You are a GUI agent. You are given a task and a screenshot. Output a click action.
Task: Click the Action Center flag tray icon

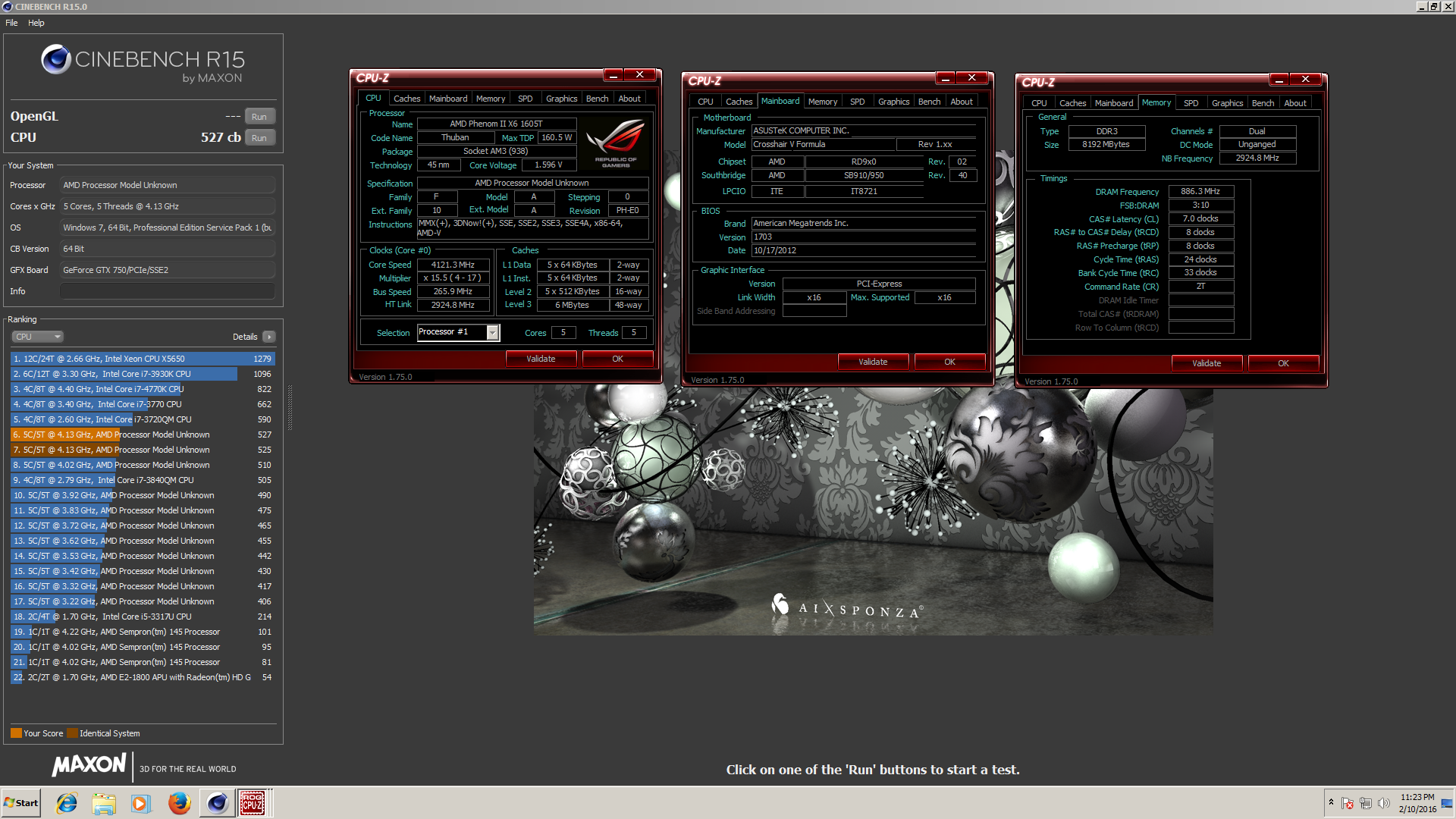pos(1348,803)
